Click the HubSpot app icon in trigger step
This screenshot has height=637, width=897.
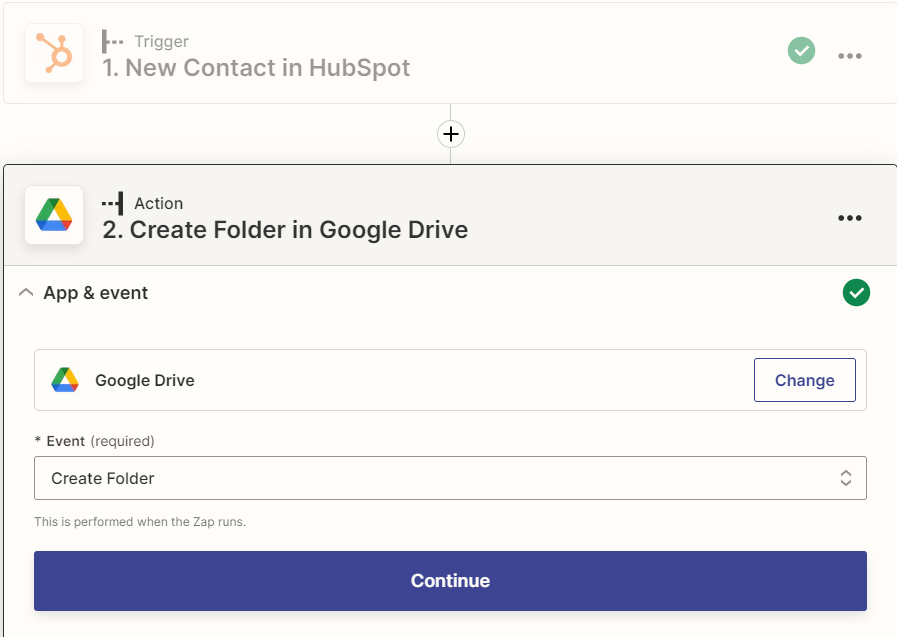point(54,53)
